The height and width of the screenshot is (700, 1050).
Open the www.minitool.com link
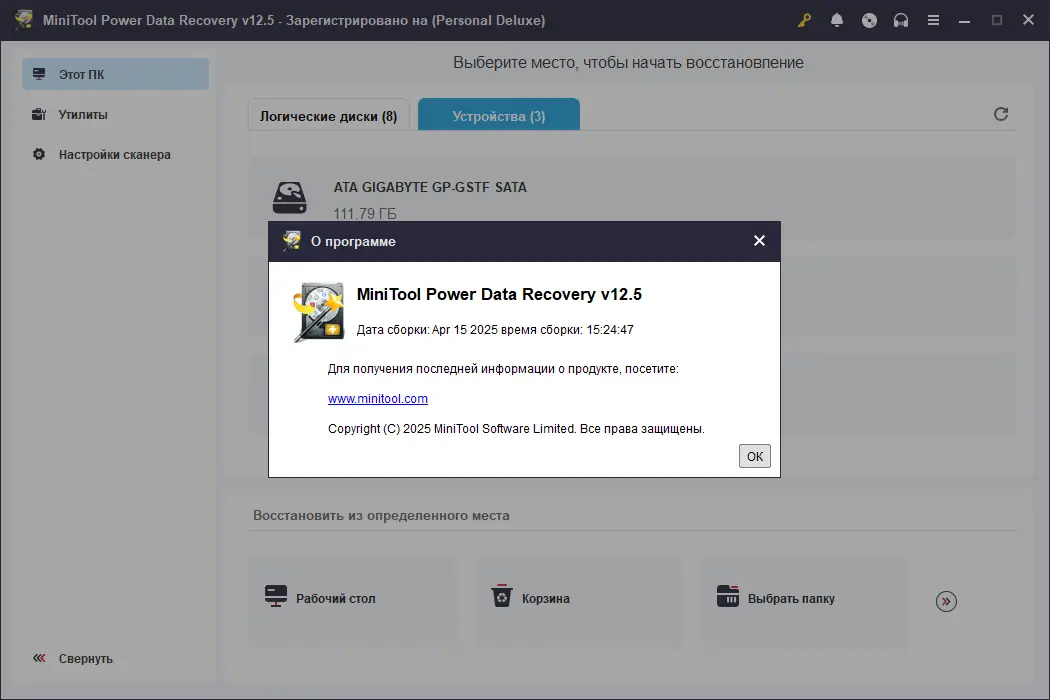click(x=378, y=399)
